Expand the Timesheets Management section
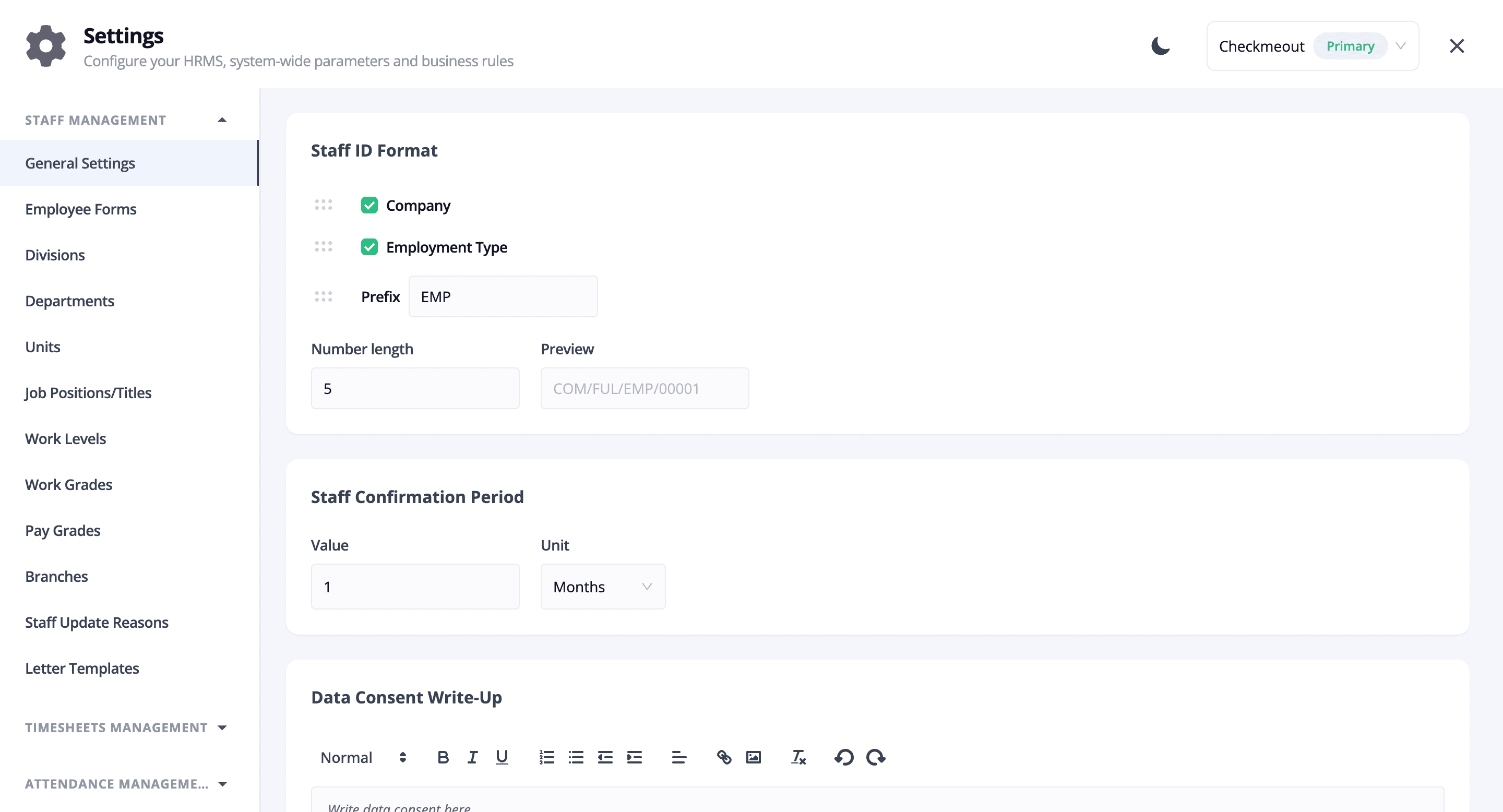 [x=126, y=727]
